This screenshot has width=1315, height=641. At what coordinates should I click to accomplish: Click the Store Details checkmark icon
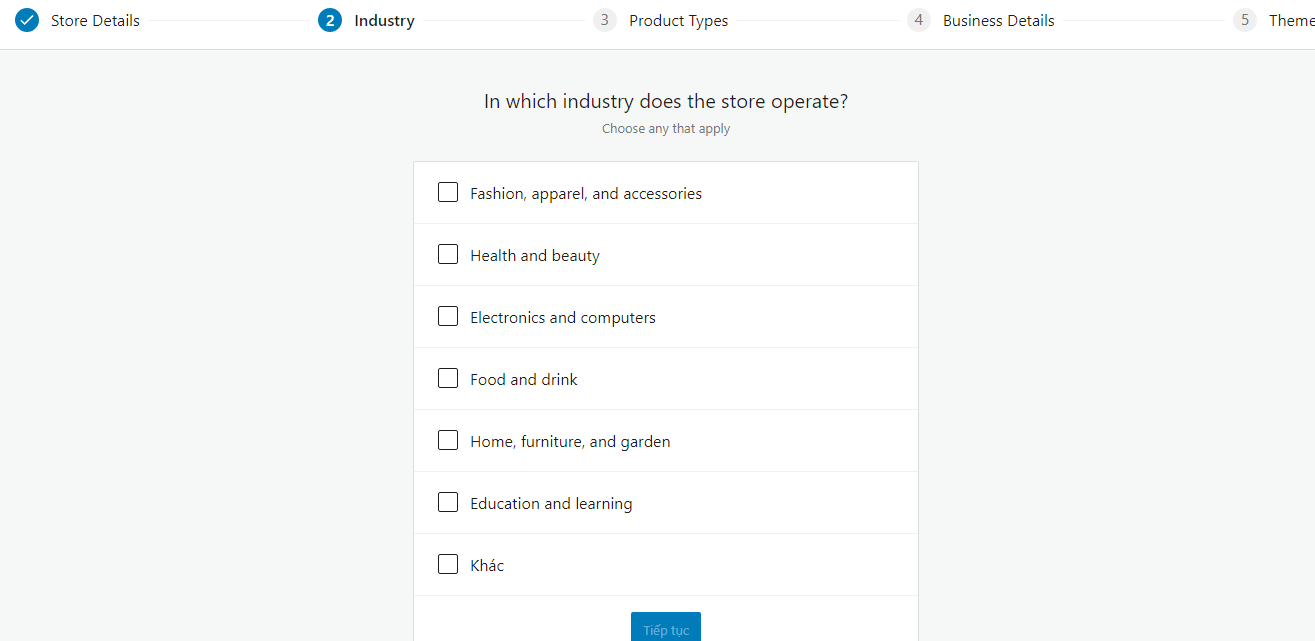(28, 20)
